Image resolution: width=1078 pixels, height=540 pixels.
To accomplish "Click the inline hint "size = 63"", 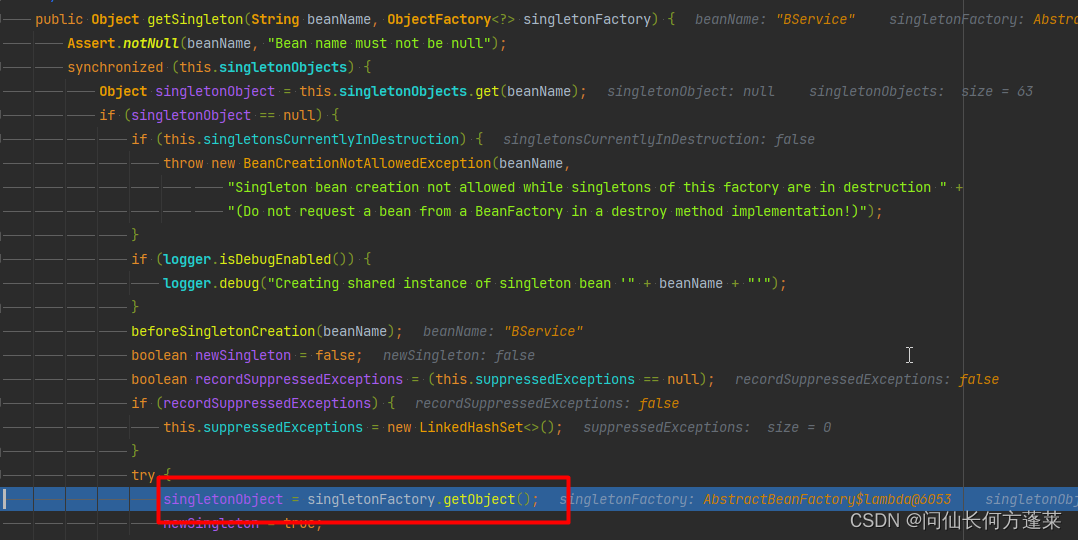I will point(997,91).
